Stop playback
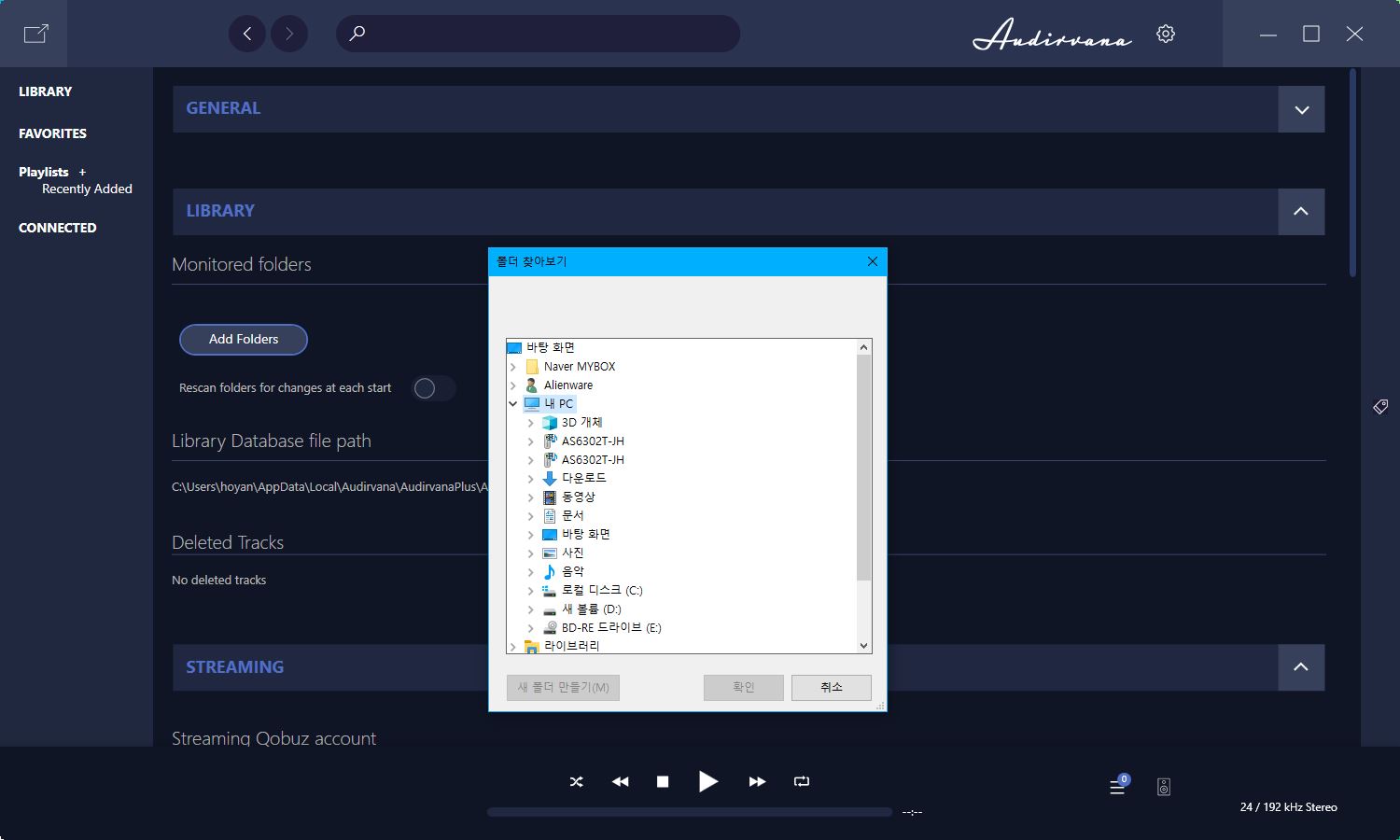This screenshot has height=840, width=1400. [663, 781]
